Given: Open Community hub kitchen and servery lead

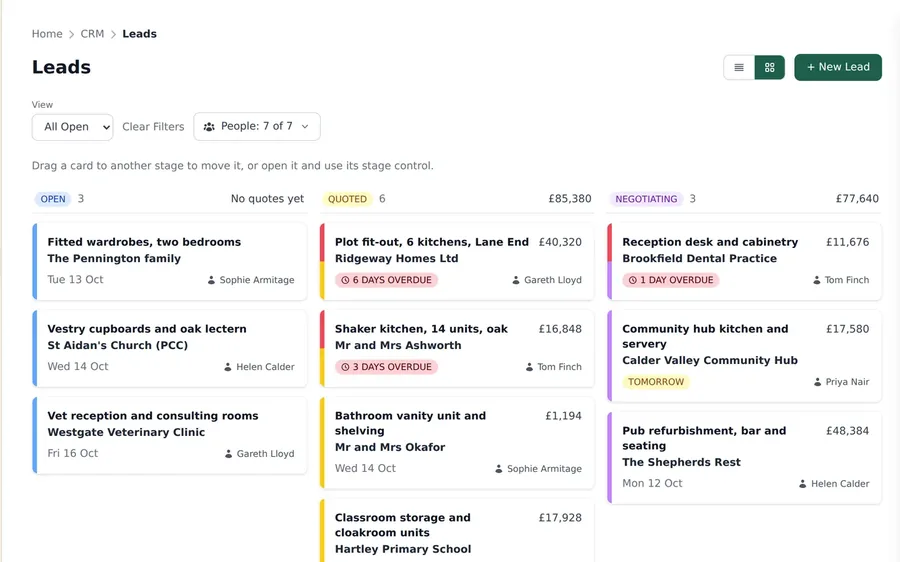Looking at the screenshot, I should 744,356.
